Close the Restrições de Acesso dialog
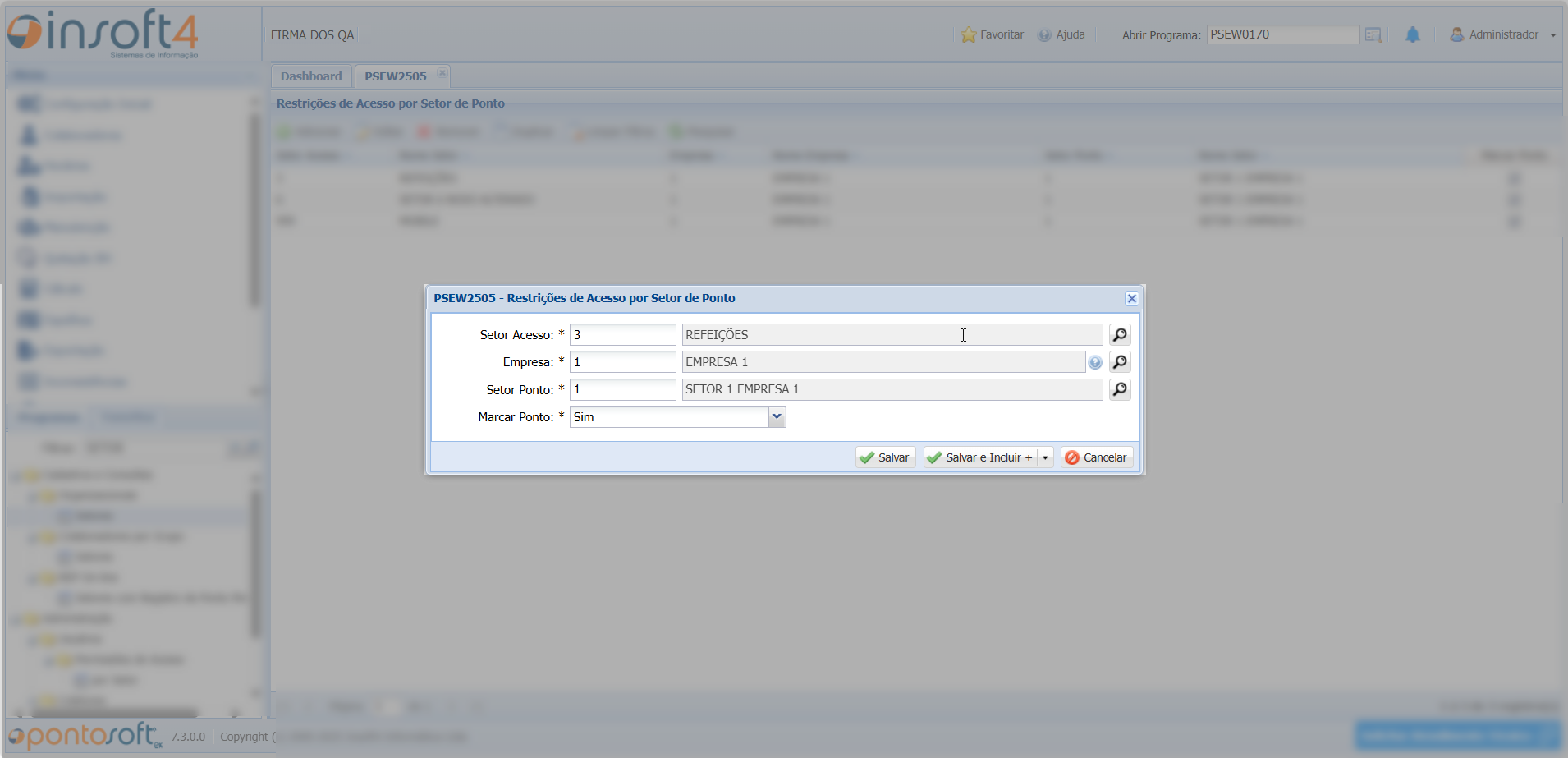The height and width of the screenshot is (758, 1568). [1131, 299]
